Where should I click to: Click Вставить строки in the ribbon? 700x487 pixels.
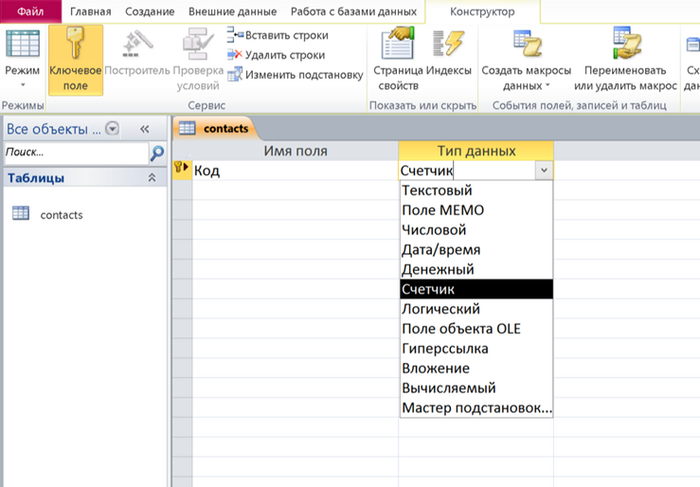283,35
